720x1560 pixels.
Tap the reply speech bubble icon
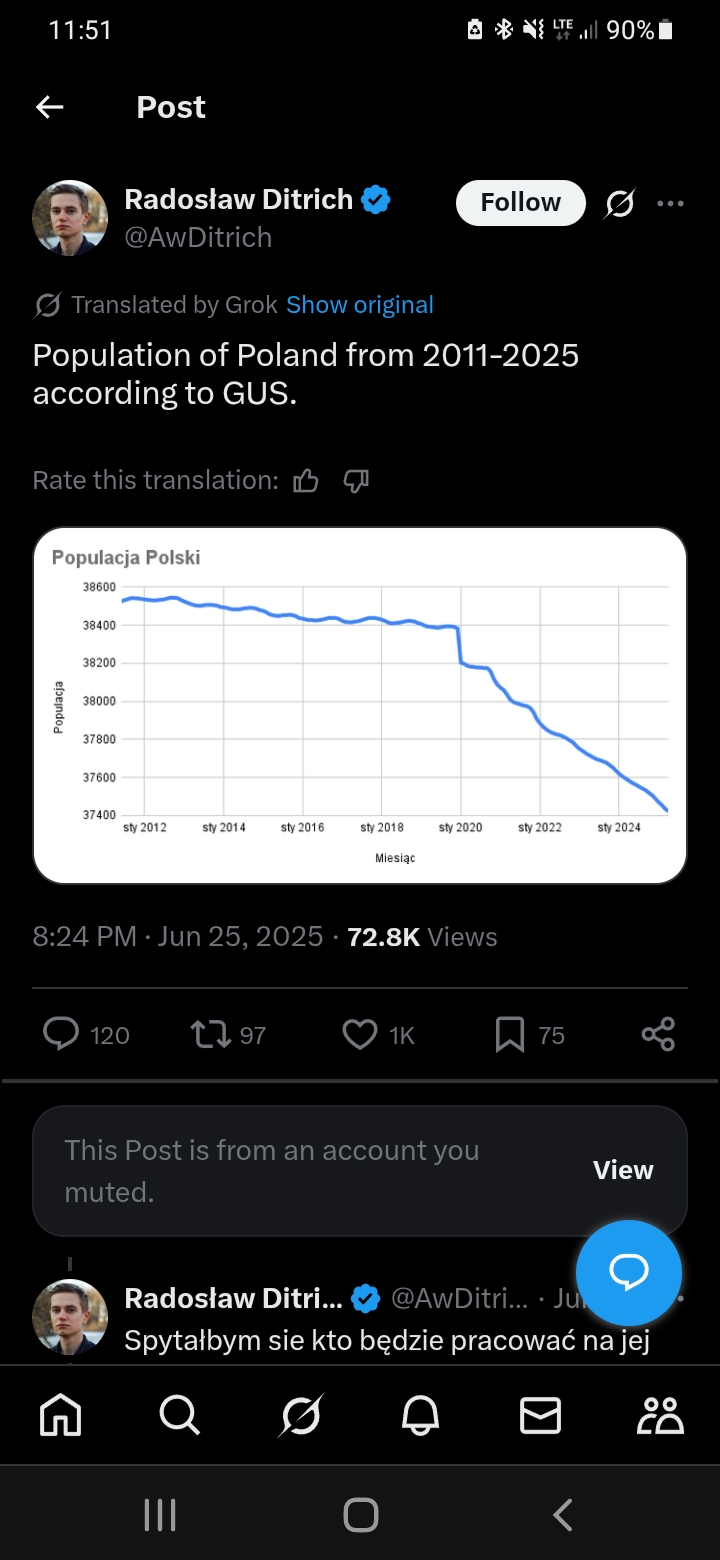[x=61, y=1034]
